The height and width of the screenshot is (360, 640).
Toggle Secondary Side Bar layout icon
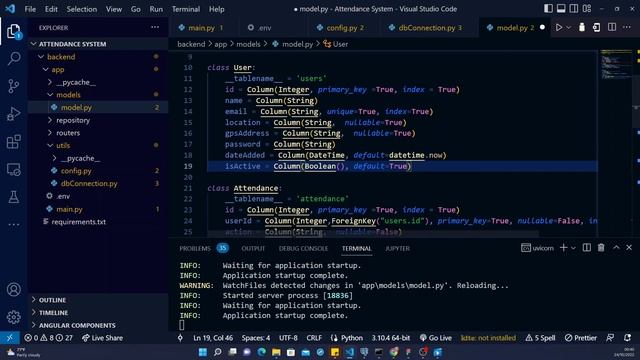click(x=573, y=9)
